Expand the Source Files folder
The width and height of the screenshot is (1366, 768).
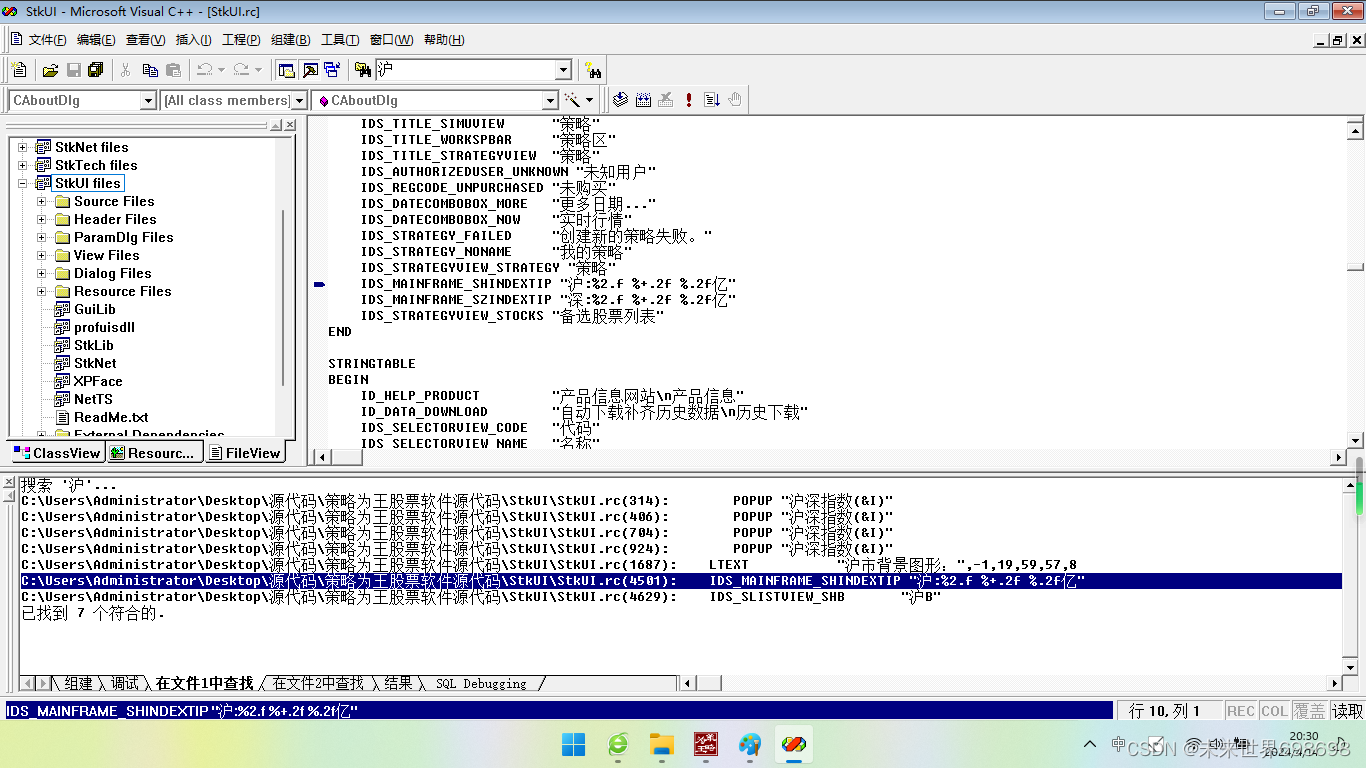pyautogui.click(x=42, y=201)
